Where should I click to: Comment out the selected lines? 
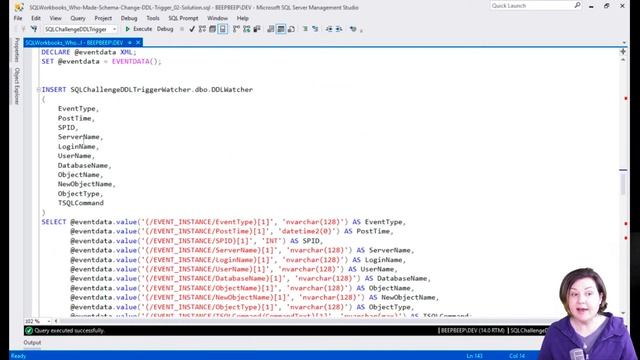coord(305,29)
